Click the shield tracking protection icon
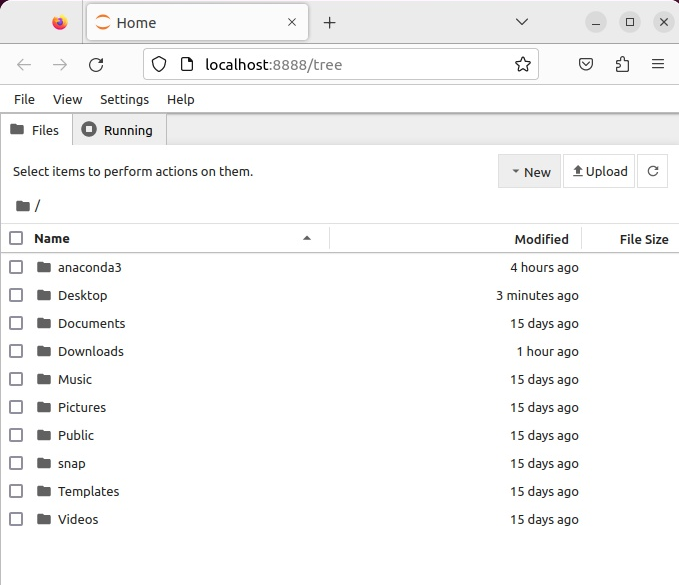The image size is (679, 585). coord(158,65)
